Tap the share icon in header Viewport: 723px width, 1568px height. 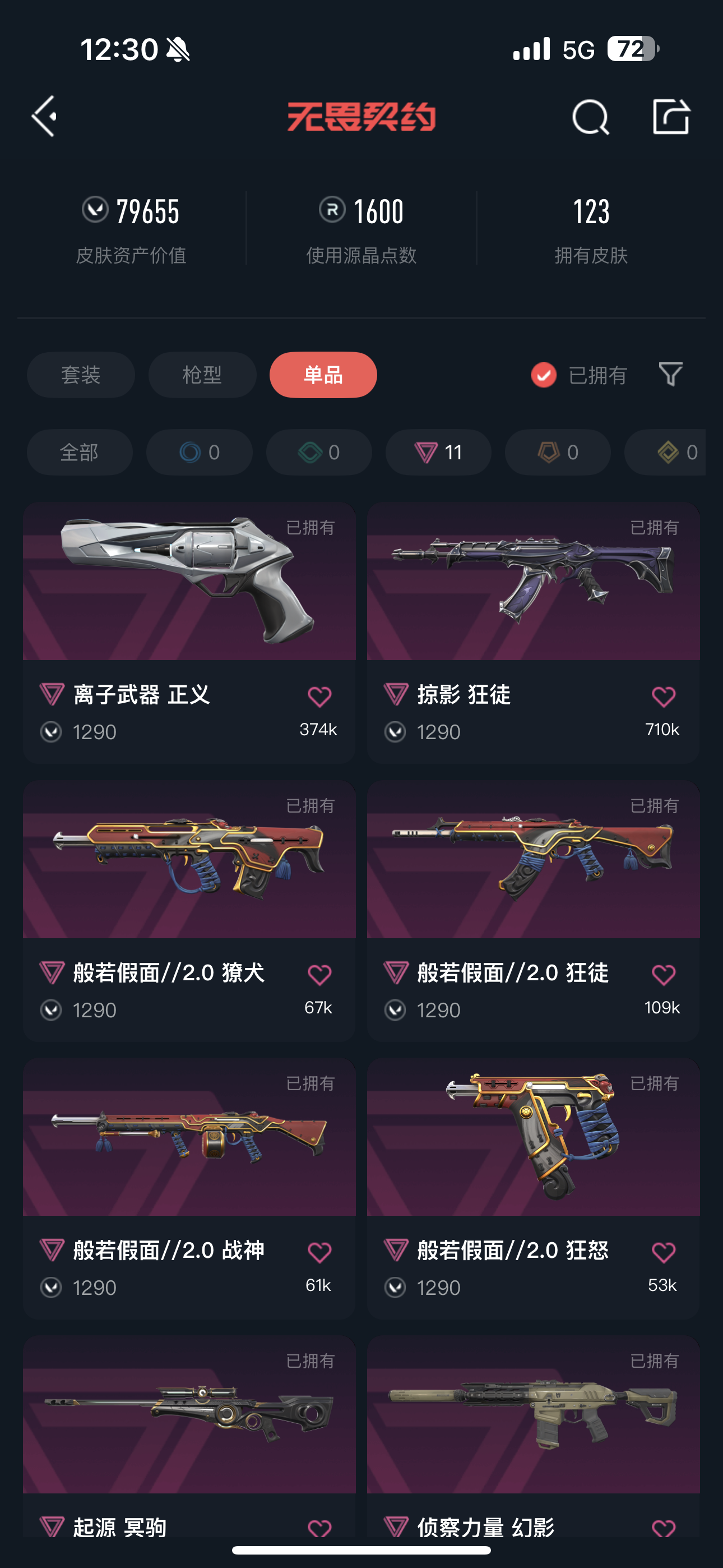click(x=671, y=116)
